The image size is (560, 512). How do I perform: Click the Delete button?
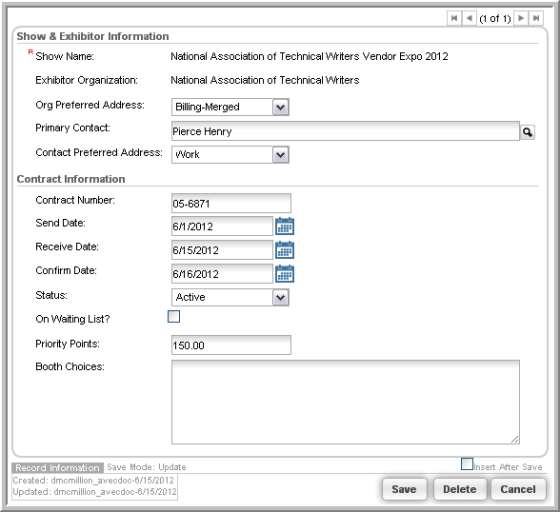[460, 489]
